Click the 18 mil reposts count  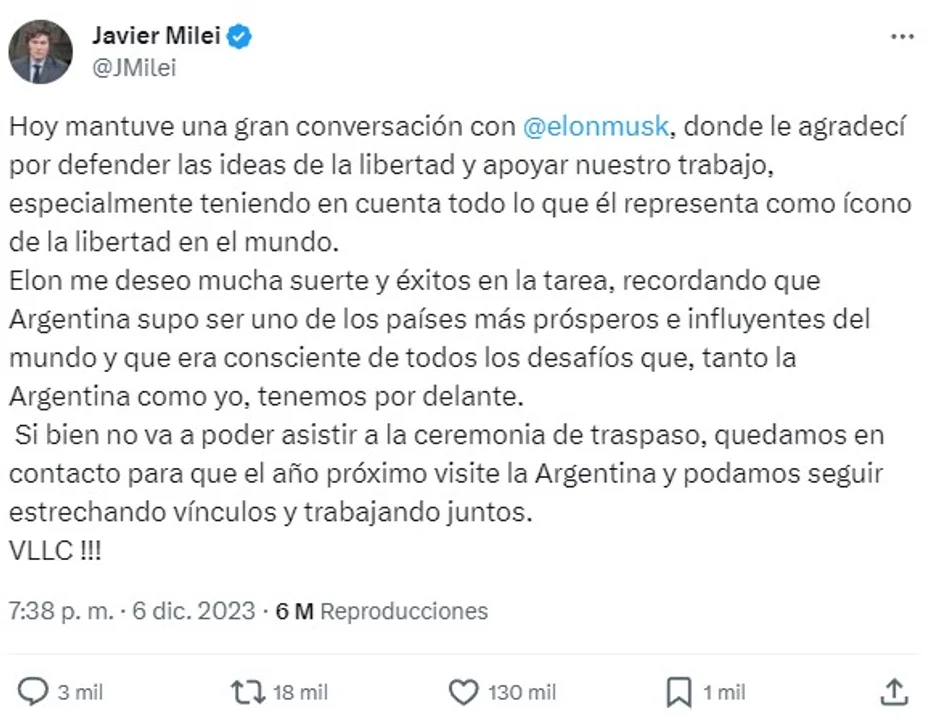pos(299,691)
